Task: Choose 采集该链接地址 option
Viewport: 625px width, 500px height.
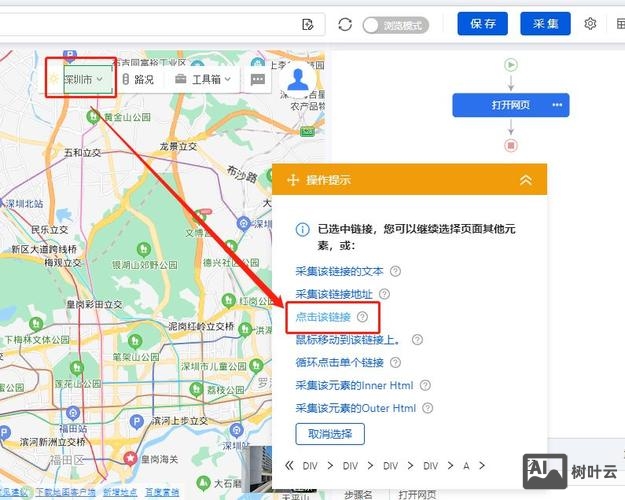Action: pyautogui.click(x=334, y=294)
